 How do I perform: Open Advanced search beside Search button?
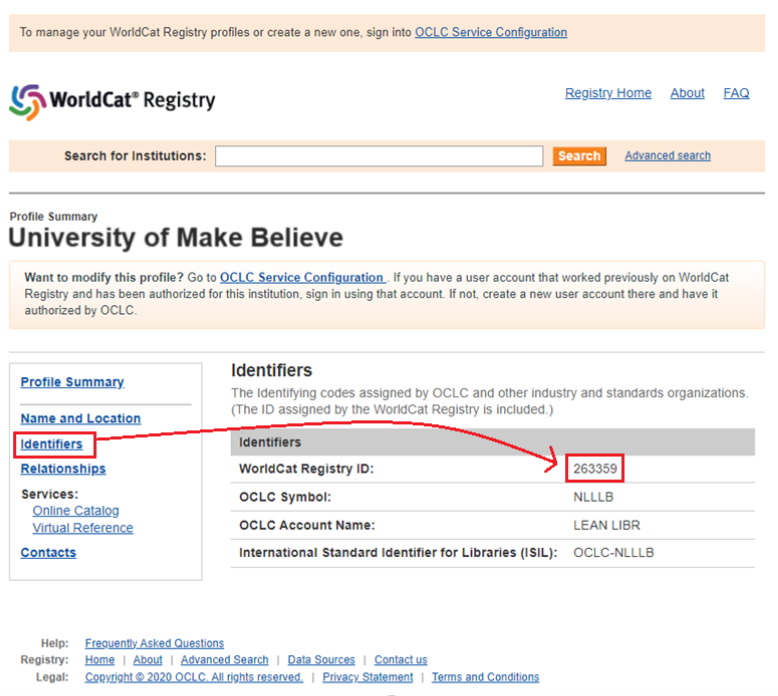click(667, 156)
